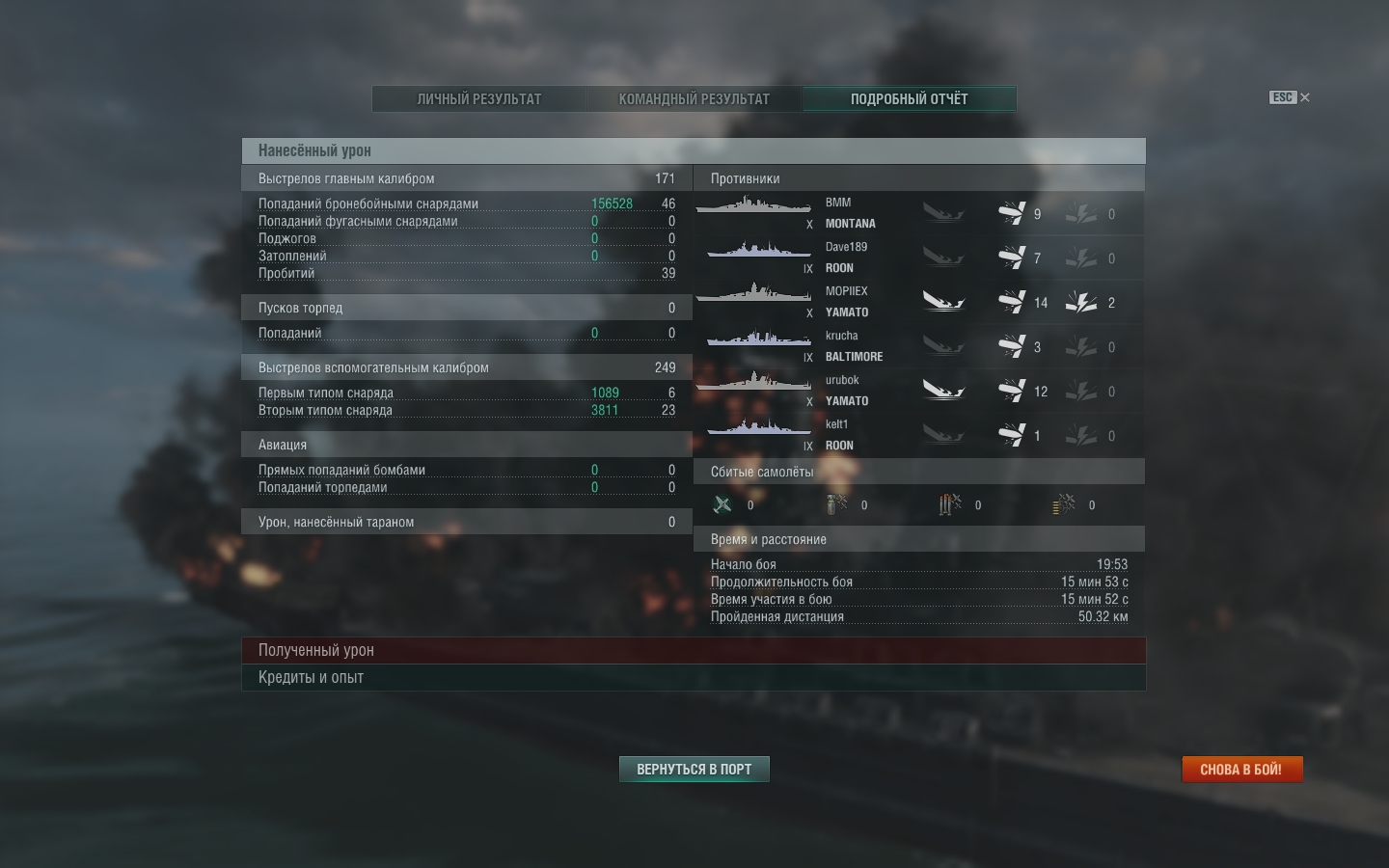Click the fighter planes shot down icon

(x=722, y=504)
